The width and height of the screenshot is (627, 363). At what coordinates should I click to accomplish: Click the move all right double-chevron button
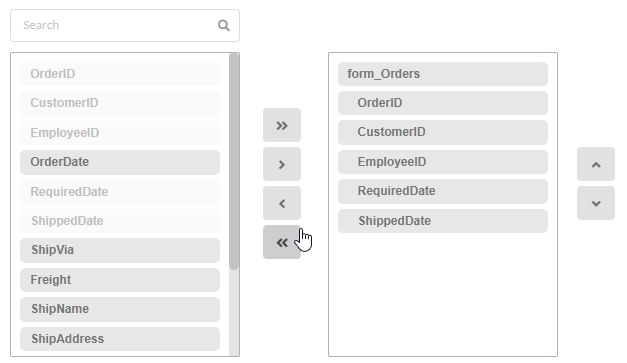[282, 125]
